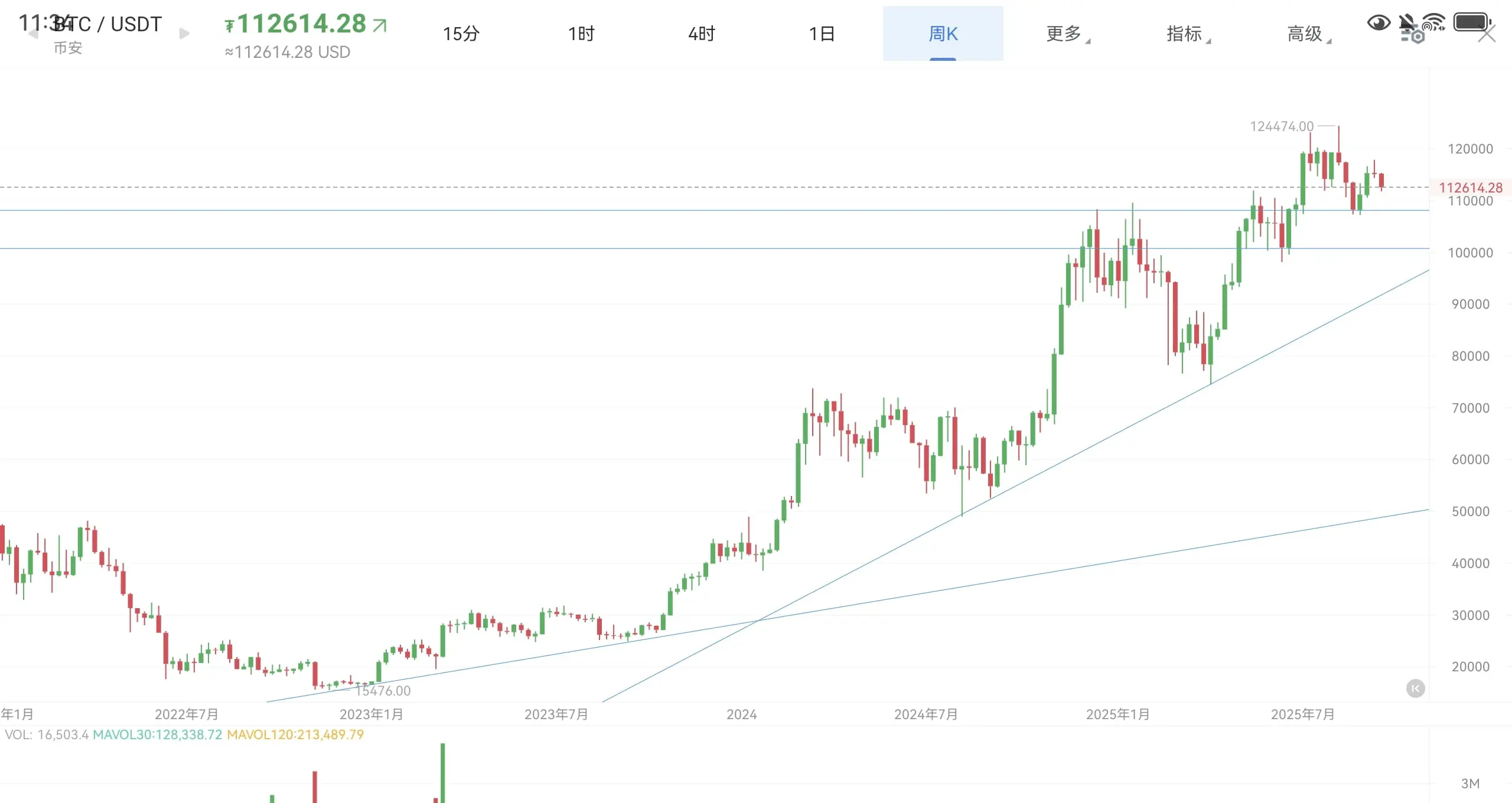This screenshot has height=803, width=1512.
Task: Tap the Wi-Fi status icon
Action: (1433, 22)
